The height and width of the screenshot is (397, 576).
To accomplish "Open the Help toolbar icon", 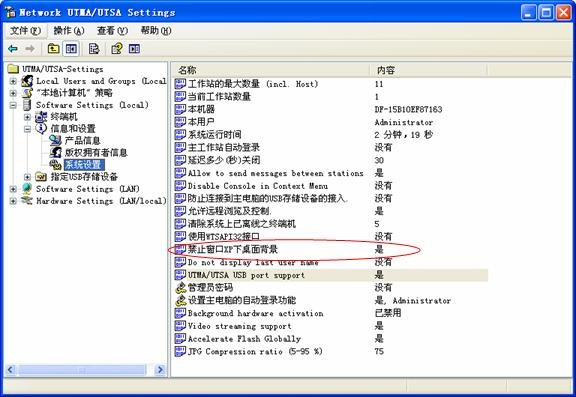I will 117,48.
